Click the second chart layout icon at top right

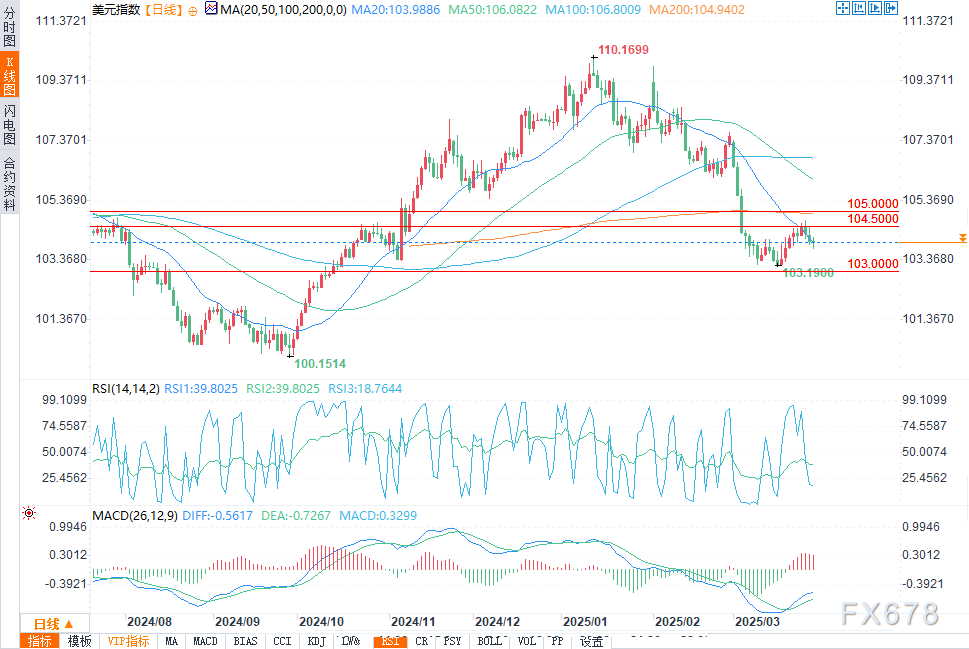click(x=858, y=8)
